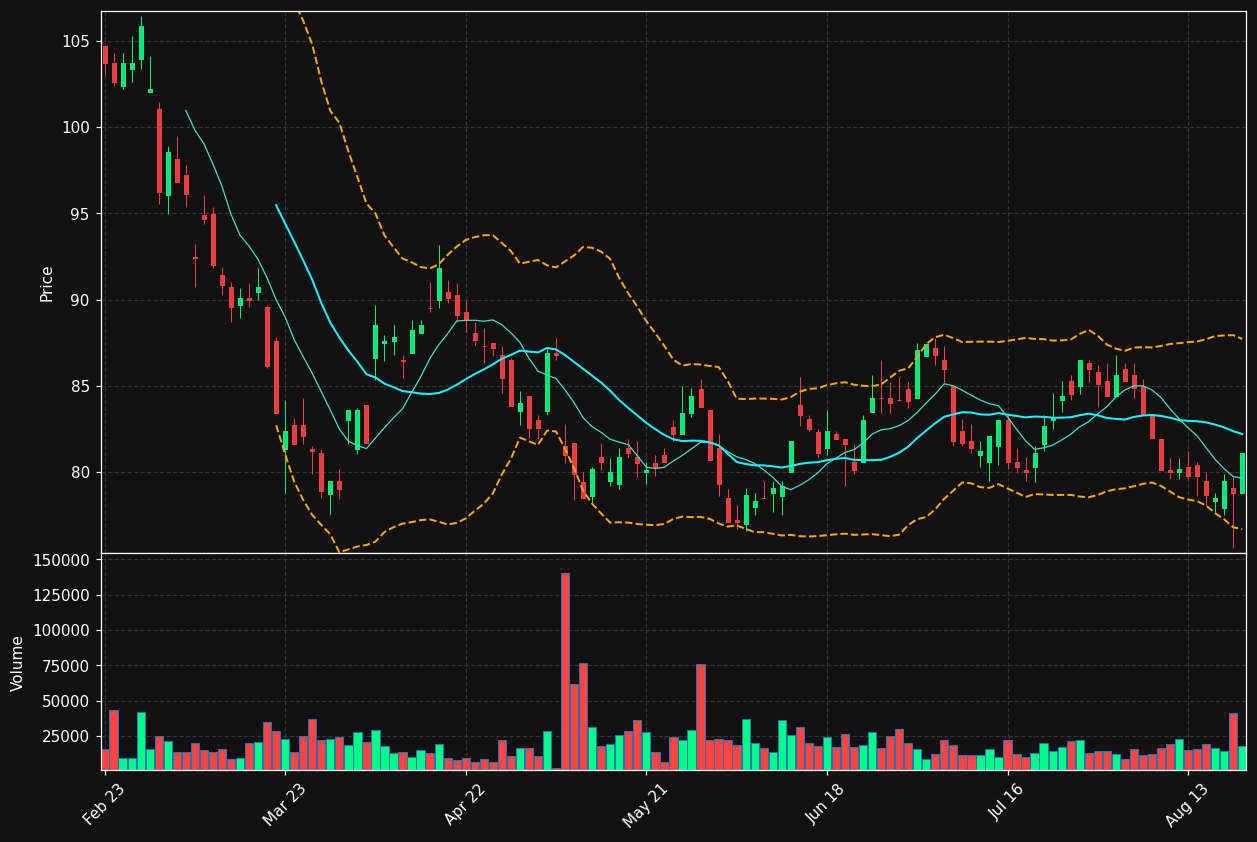
Task: Click the May 21 date label
Action: pos(646,804)
